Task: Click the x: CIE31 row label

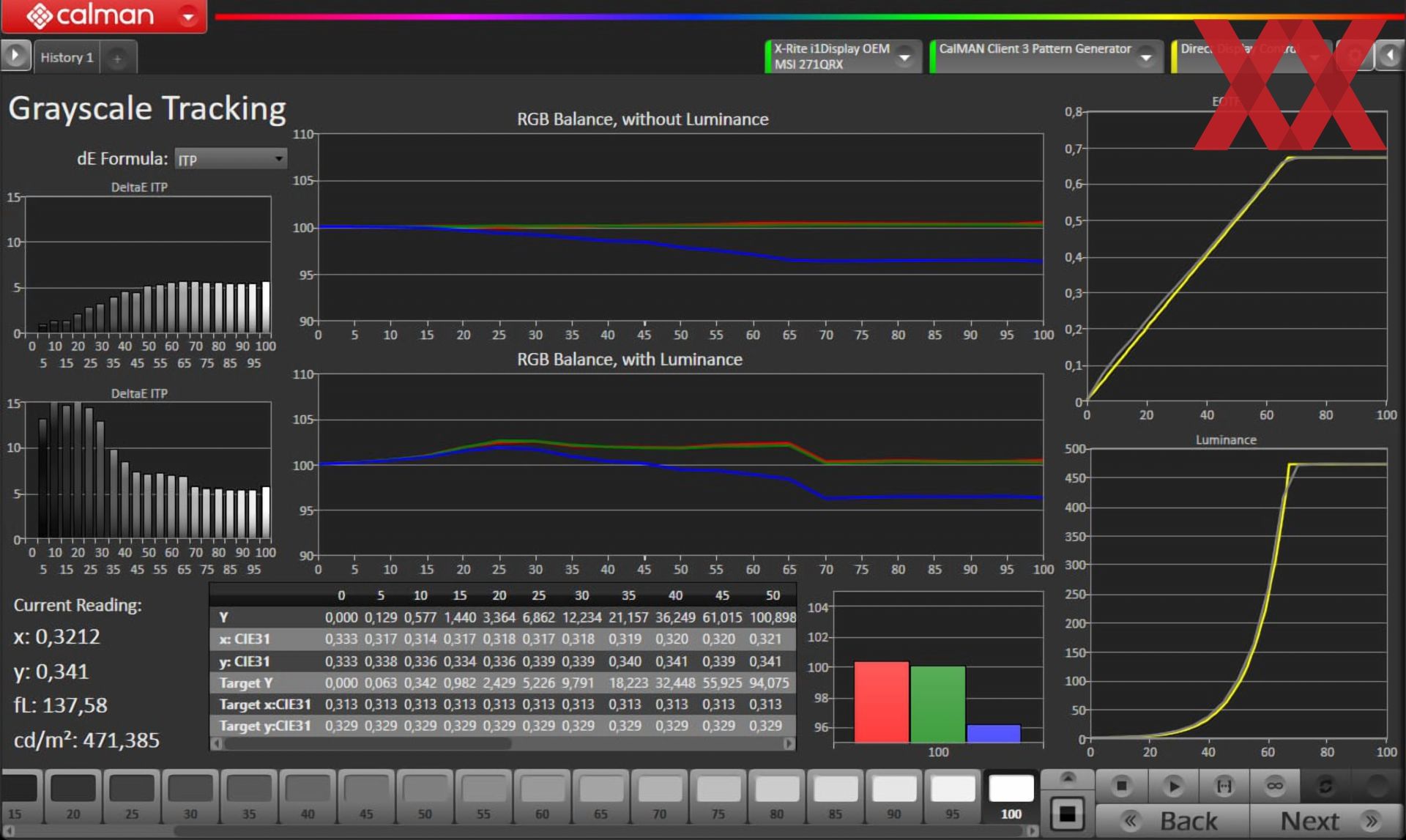Action: tap(245, 639)
